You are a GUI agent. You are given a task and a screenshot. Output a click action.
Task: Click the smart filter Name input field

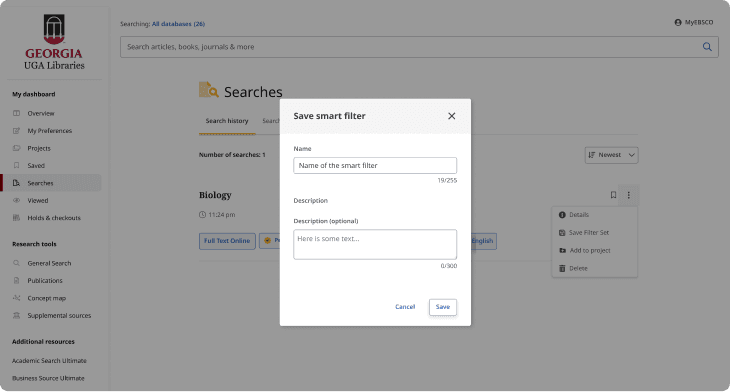[x=375, y=165]
